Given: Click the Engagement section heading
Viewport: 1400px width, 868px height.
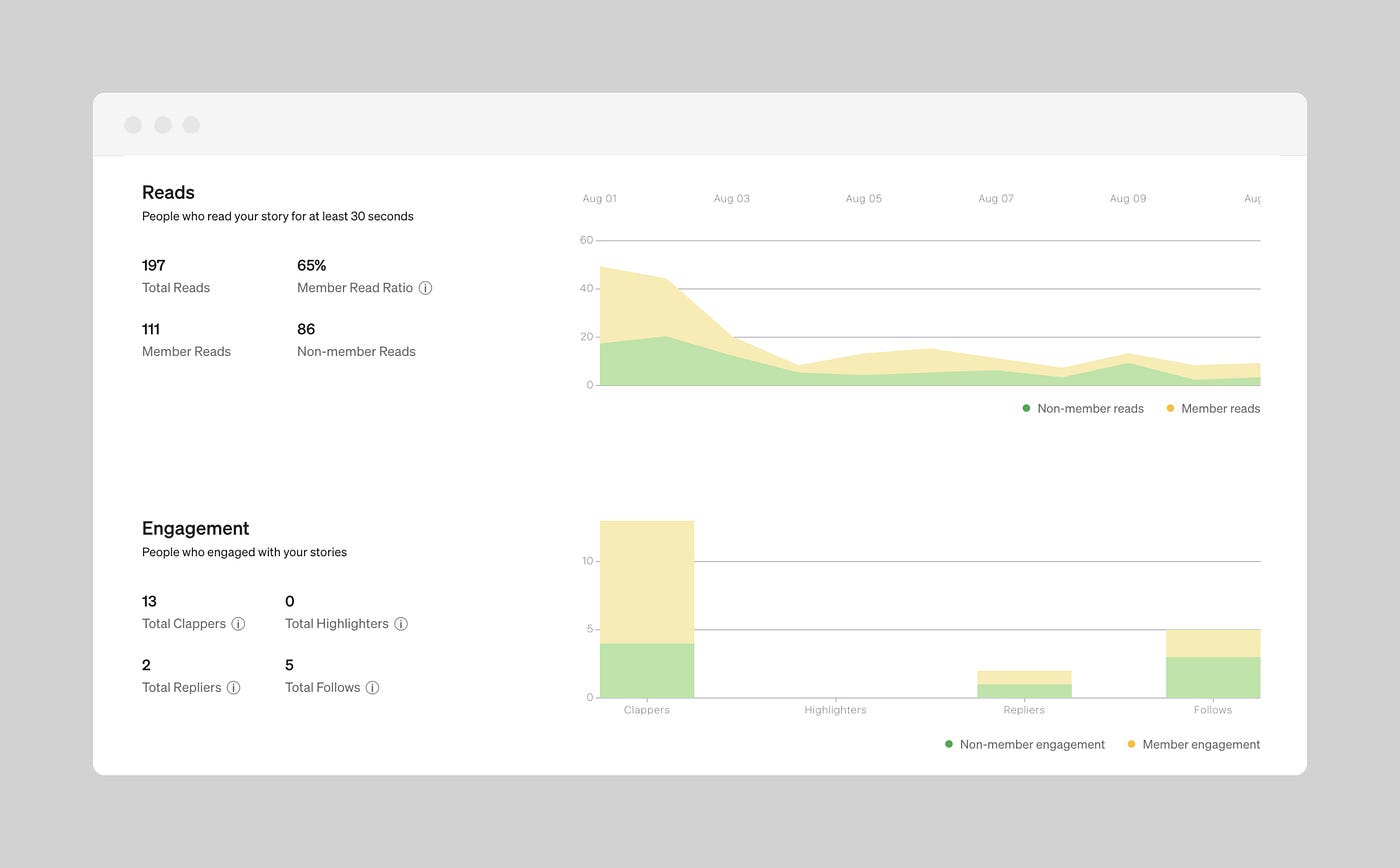Looking at the screenshot, I should click(x=195, y=528).
